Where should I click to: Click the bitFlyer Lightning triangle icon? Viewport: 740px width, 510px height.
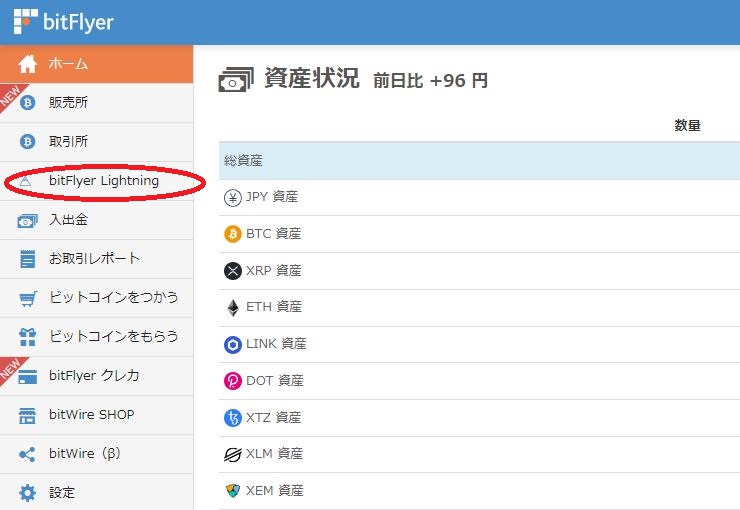25,181
